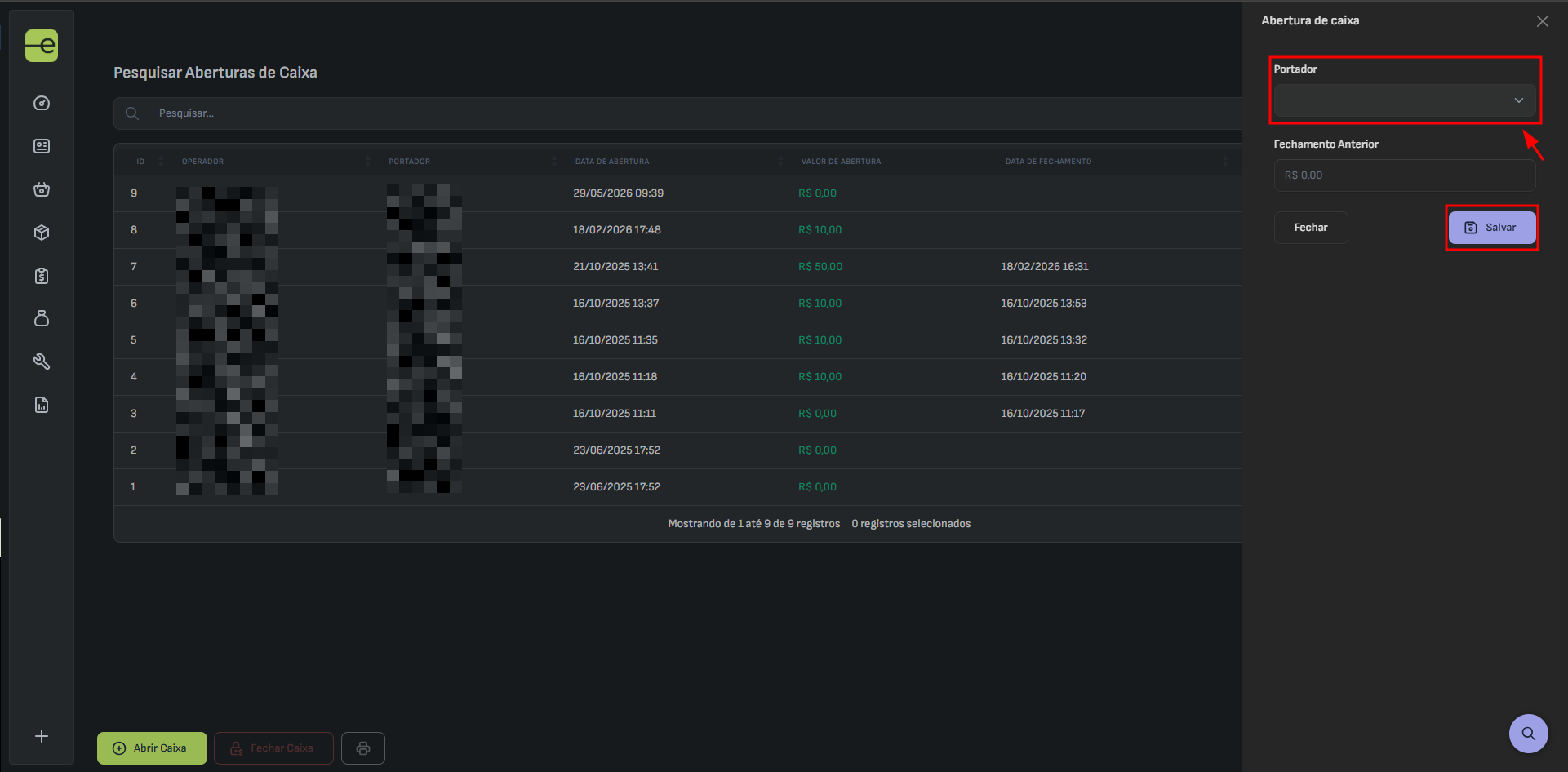Select the row opened 18/02/2026 17:48
This screenshot has width=1568, height=772.
point(677,230)
